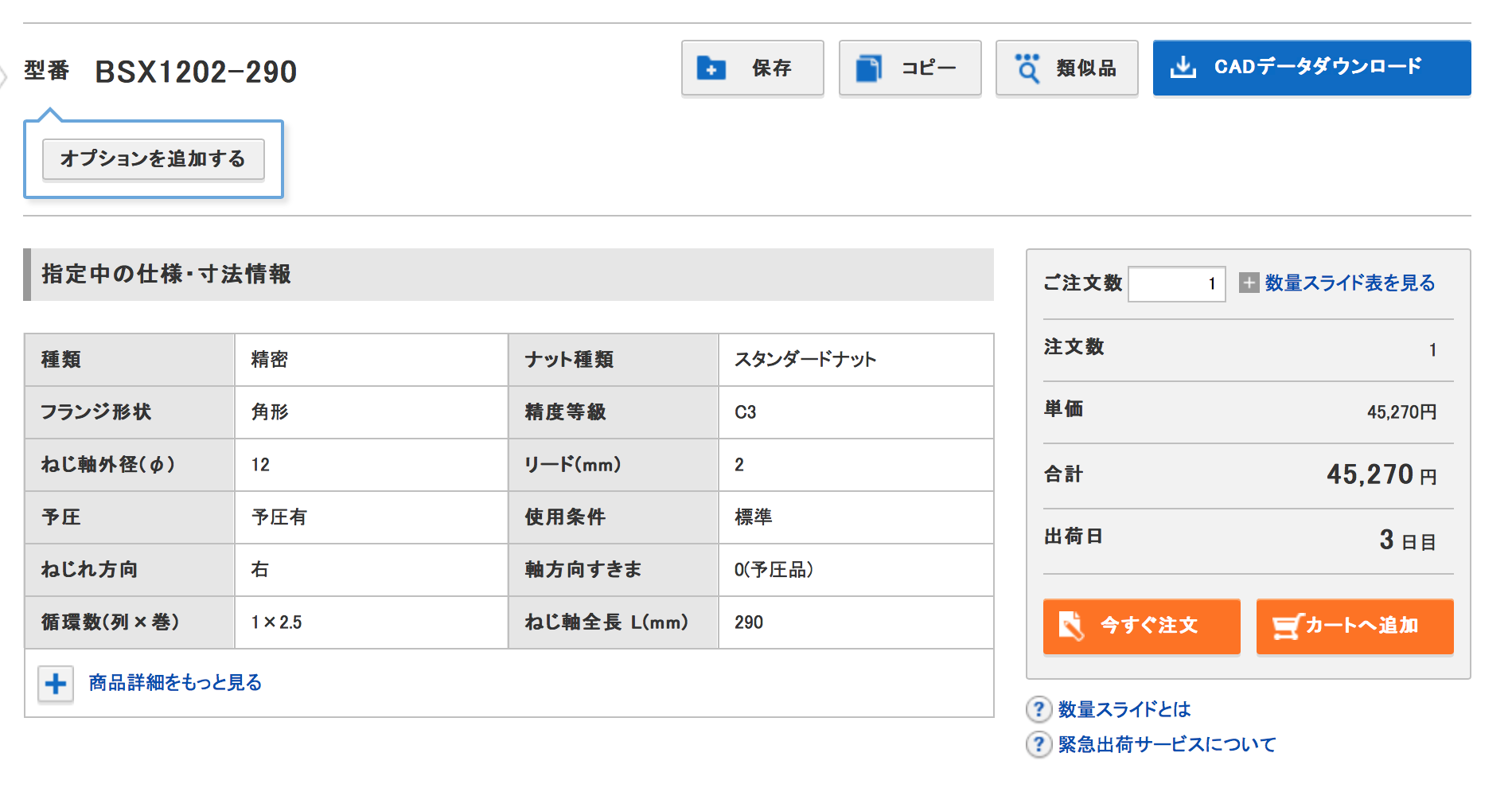Screen dimensions: 1512x788
Task: Click question mark icon beside 数量スライドとは
Action: pos(1039,709)
